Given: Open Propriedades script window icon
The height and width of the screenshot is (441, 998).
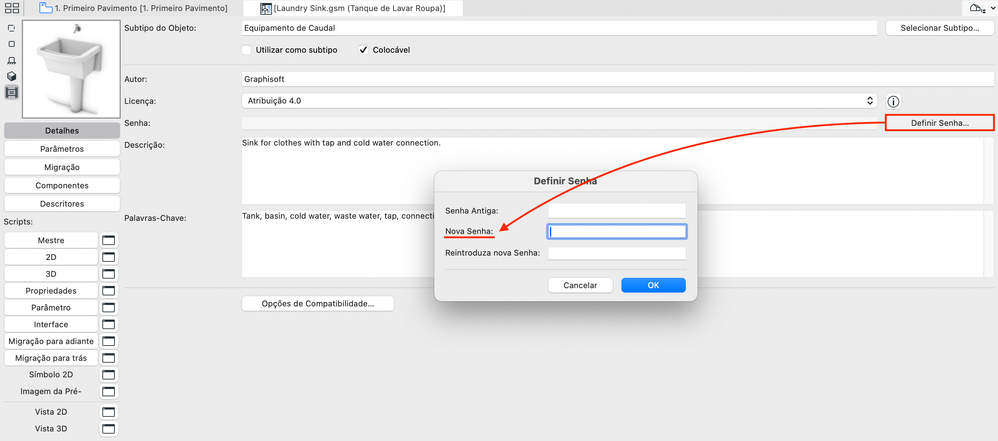Looking at the screenshot, I should [109, 291].
